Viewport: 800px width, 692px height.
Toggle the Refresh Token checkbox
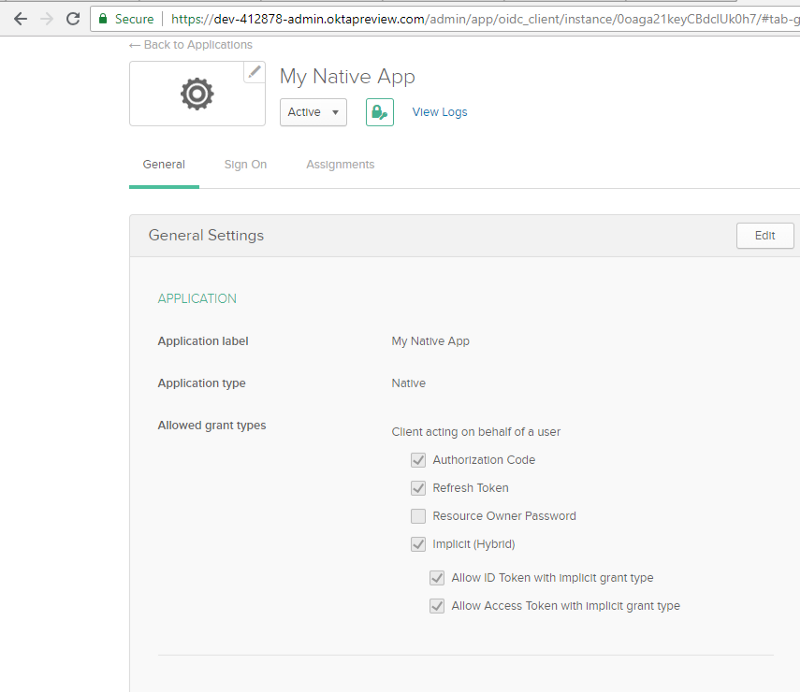click(418, 488)
